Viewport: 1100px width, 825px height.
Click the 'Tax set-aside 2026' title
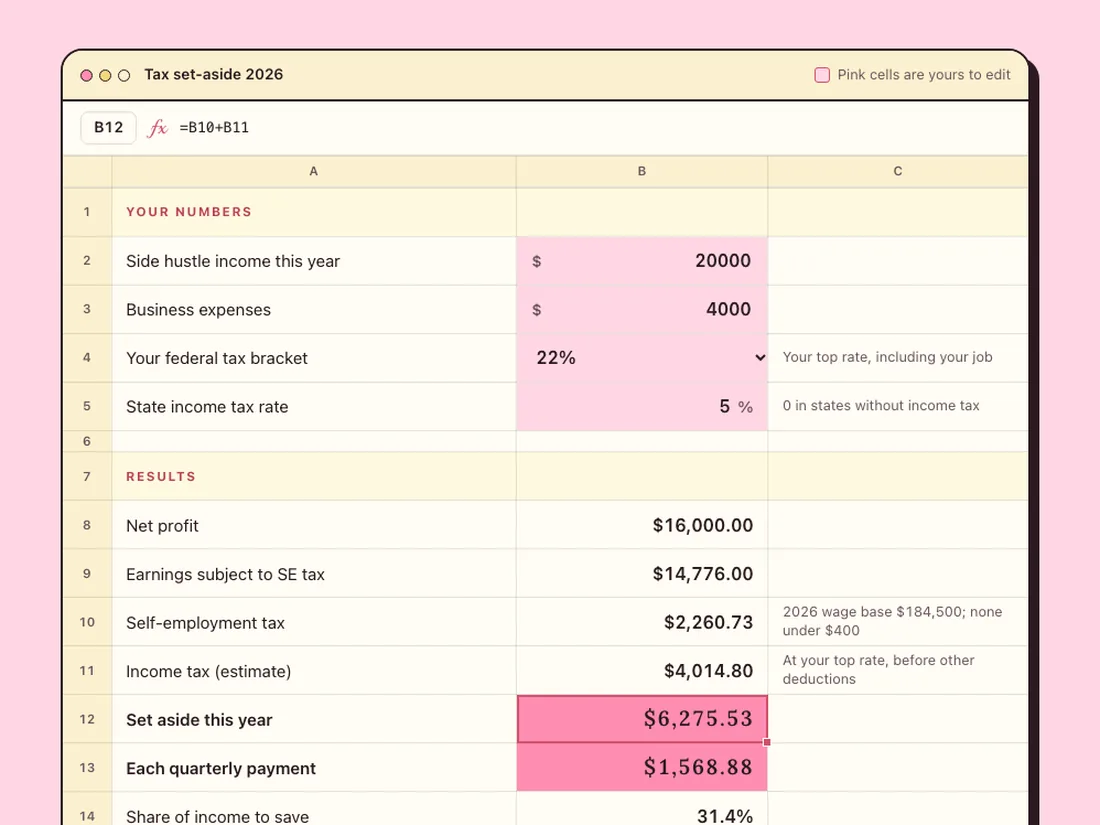[214, 74]
